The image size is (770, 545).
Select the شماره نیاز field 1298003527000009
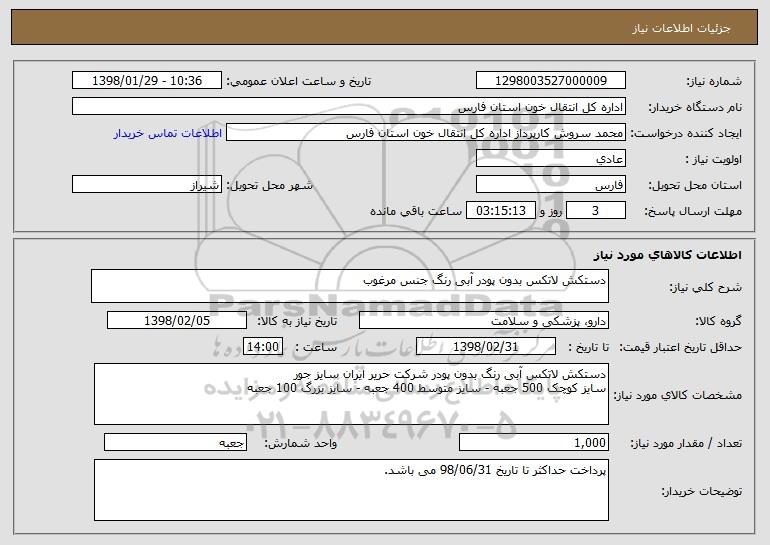click(x=550, y=81)
